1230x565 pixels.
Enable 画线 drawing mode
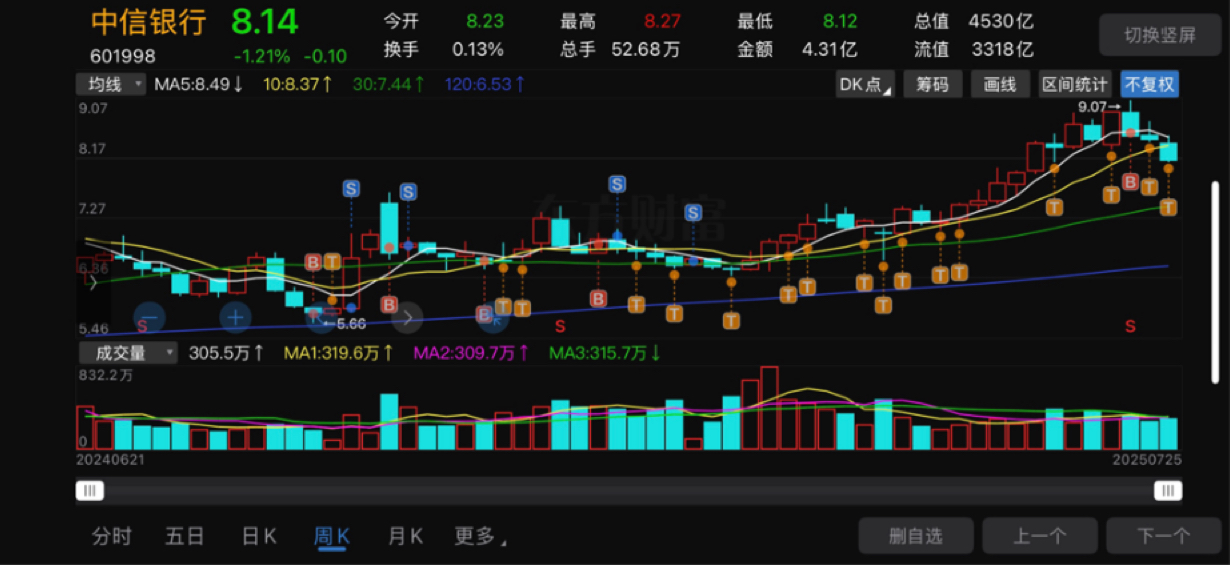(1000, 85)
